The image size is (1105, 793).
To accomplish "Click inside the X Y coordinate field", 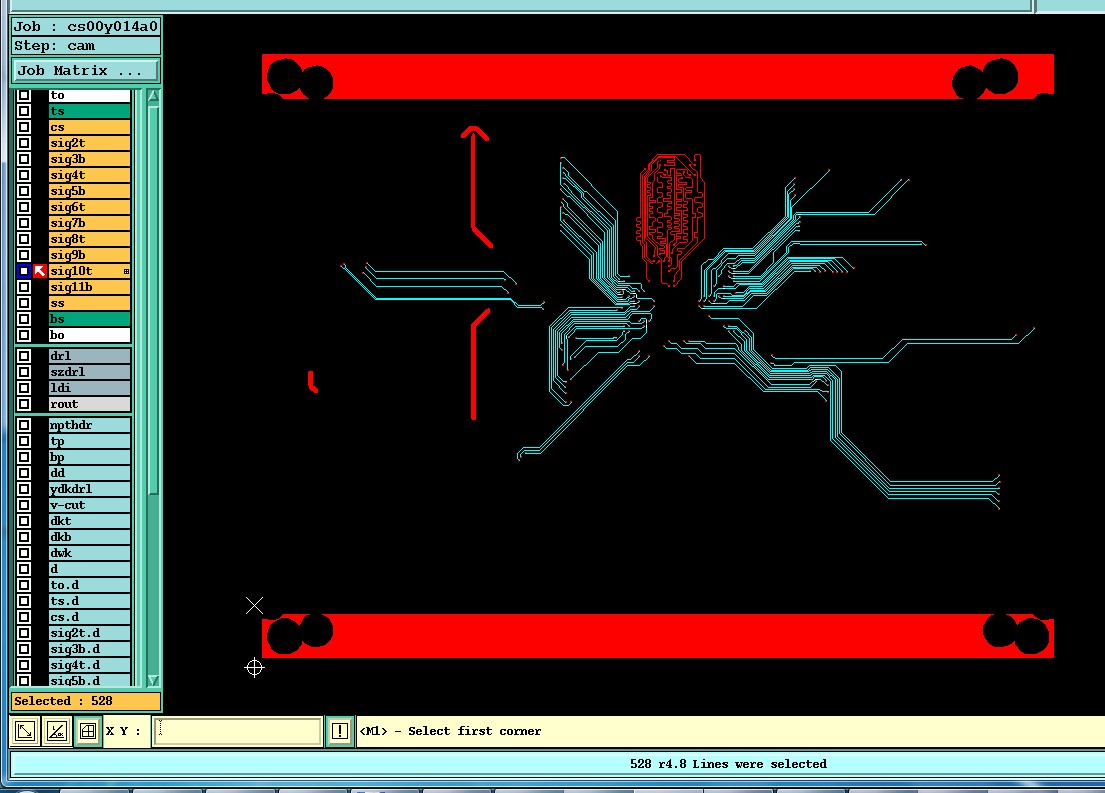I will coord(237,731).
